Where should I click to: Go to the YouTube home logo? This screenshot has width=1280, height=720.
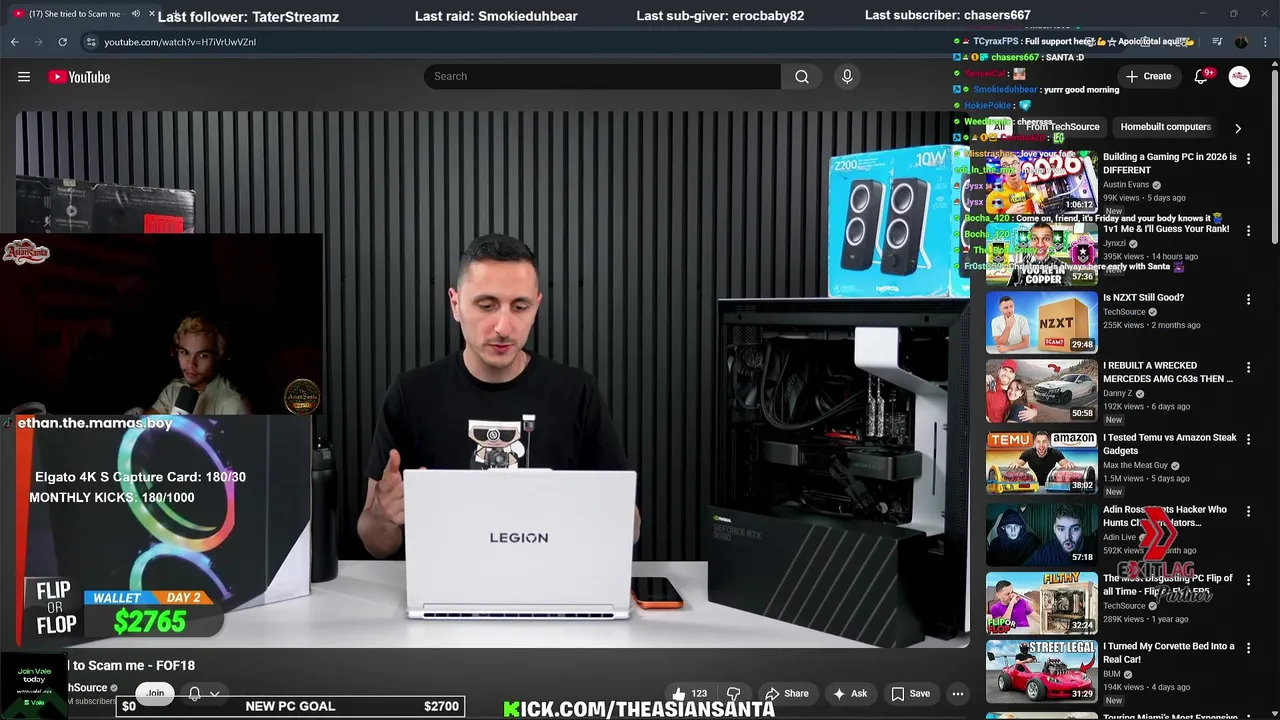click(x=79, y=77)
